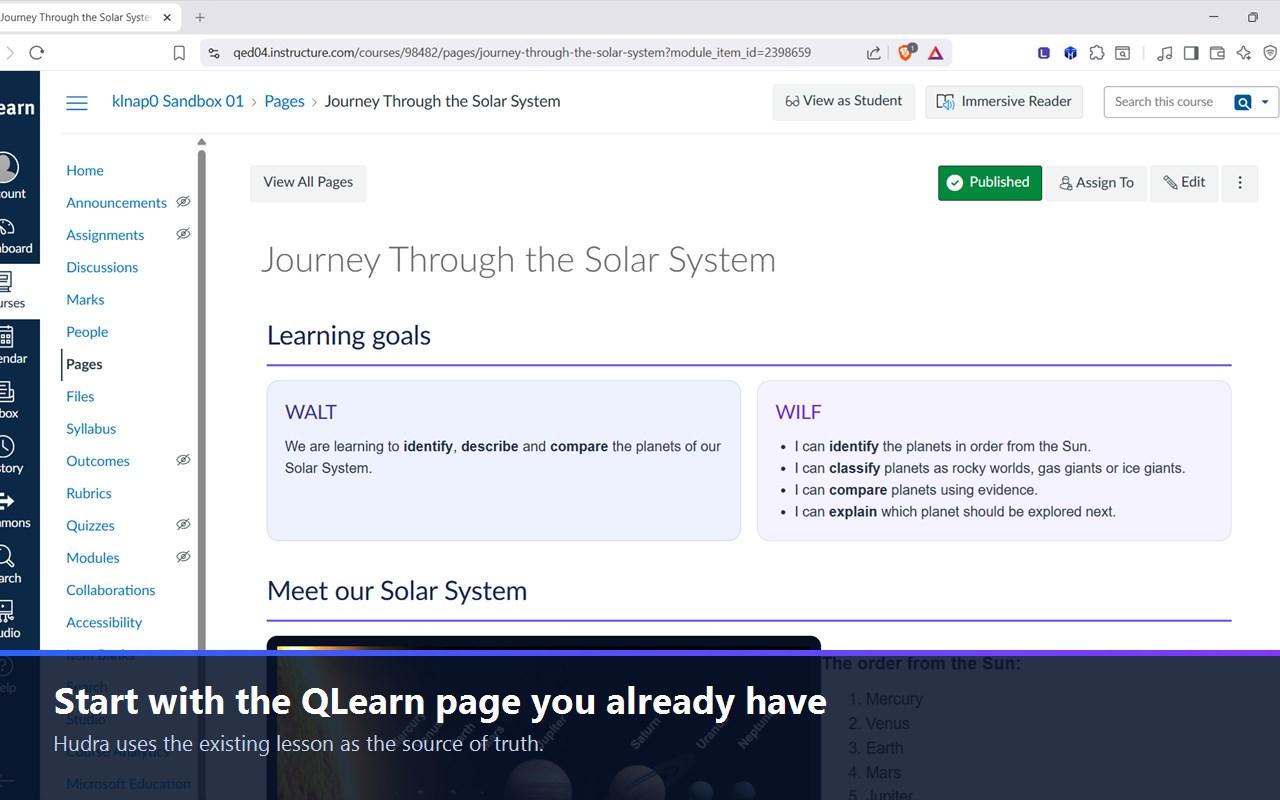This screenshot has width=1280, height=800.
Task: Open site settings icon in the address bar
Action: point(212,53)
